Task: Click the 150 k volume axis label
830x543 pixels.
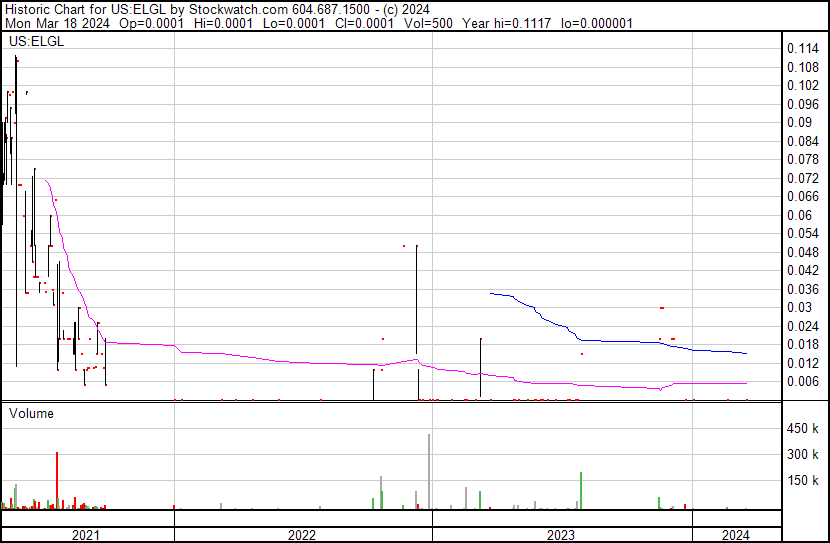Action: click(x=803, y=481)
